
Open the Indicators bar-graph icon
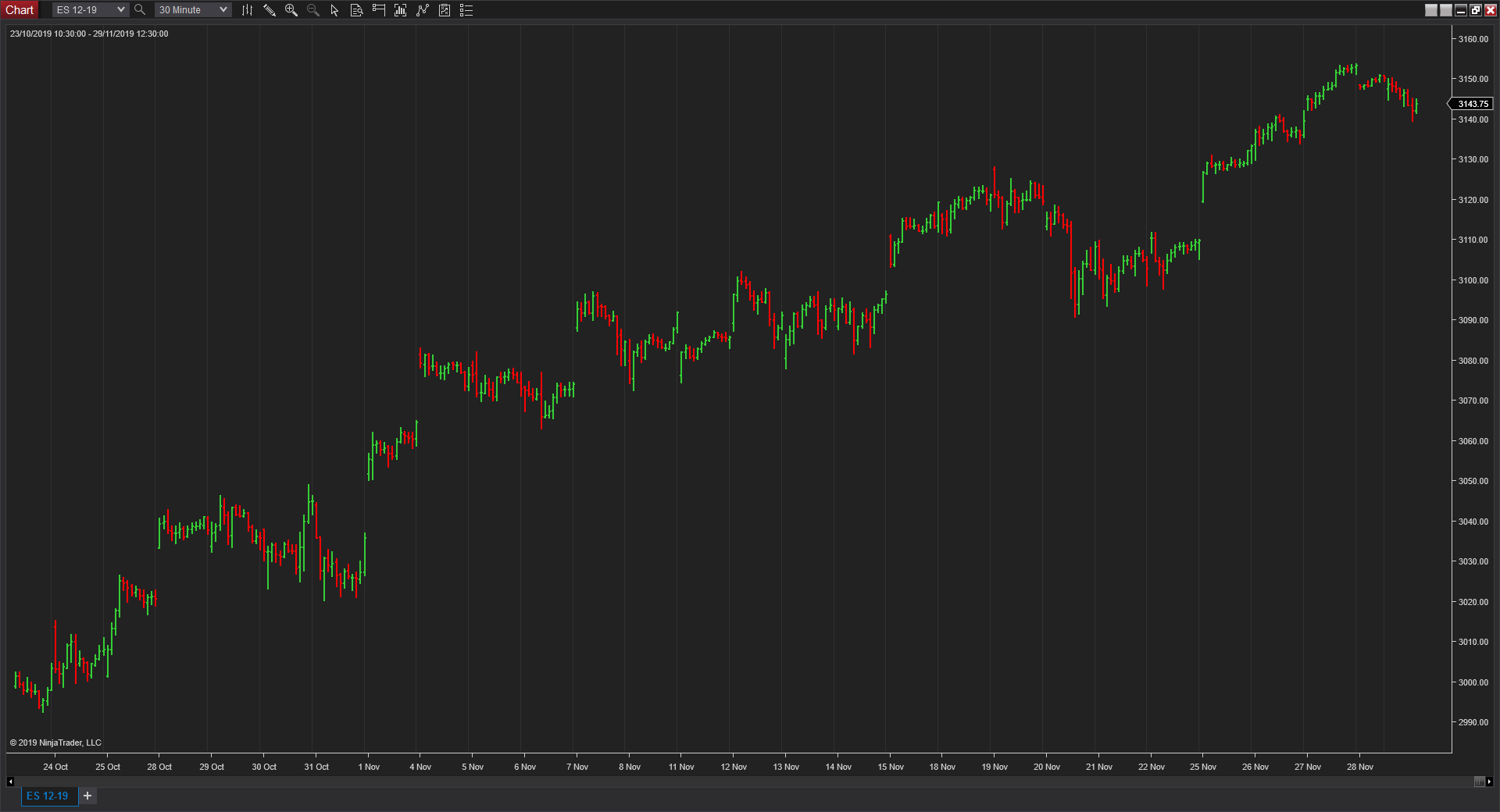401,10
